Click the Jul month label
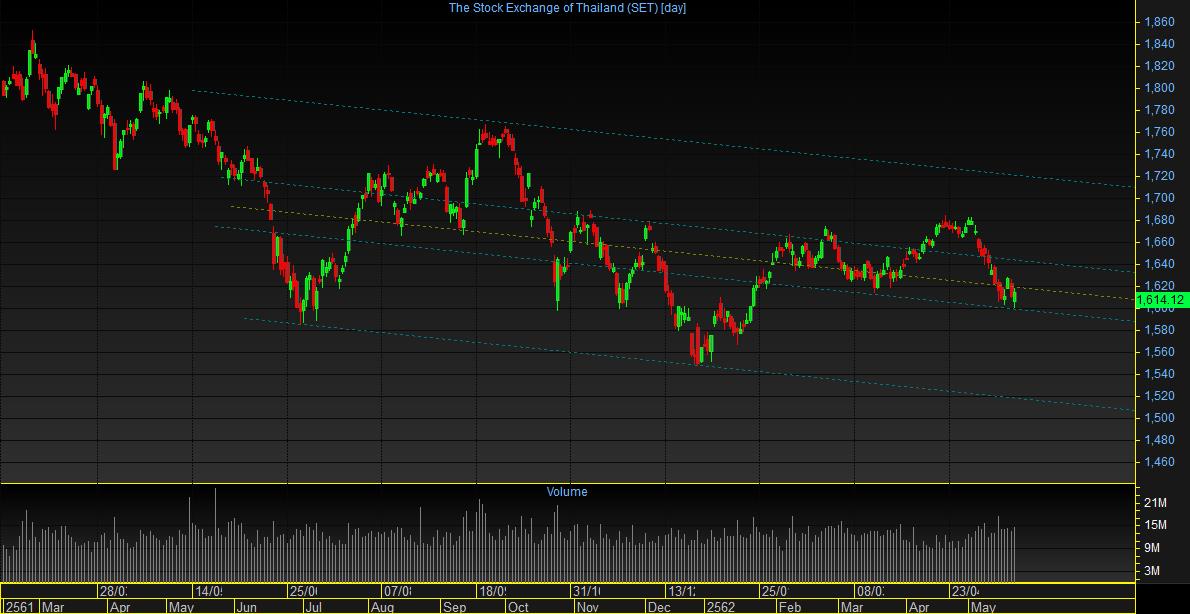Screen dimensions: 1190x614 (x=313, y=607)
